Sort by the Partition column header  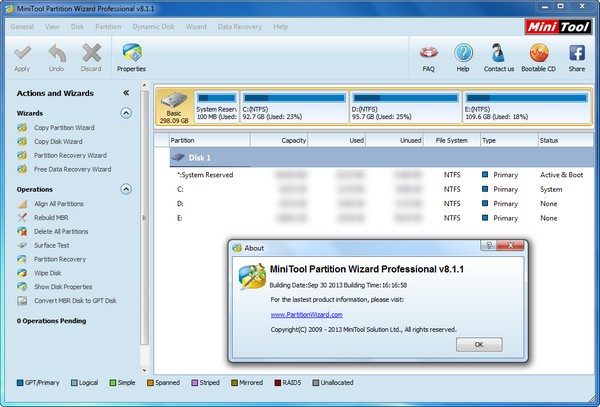(x=209, y=140)
